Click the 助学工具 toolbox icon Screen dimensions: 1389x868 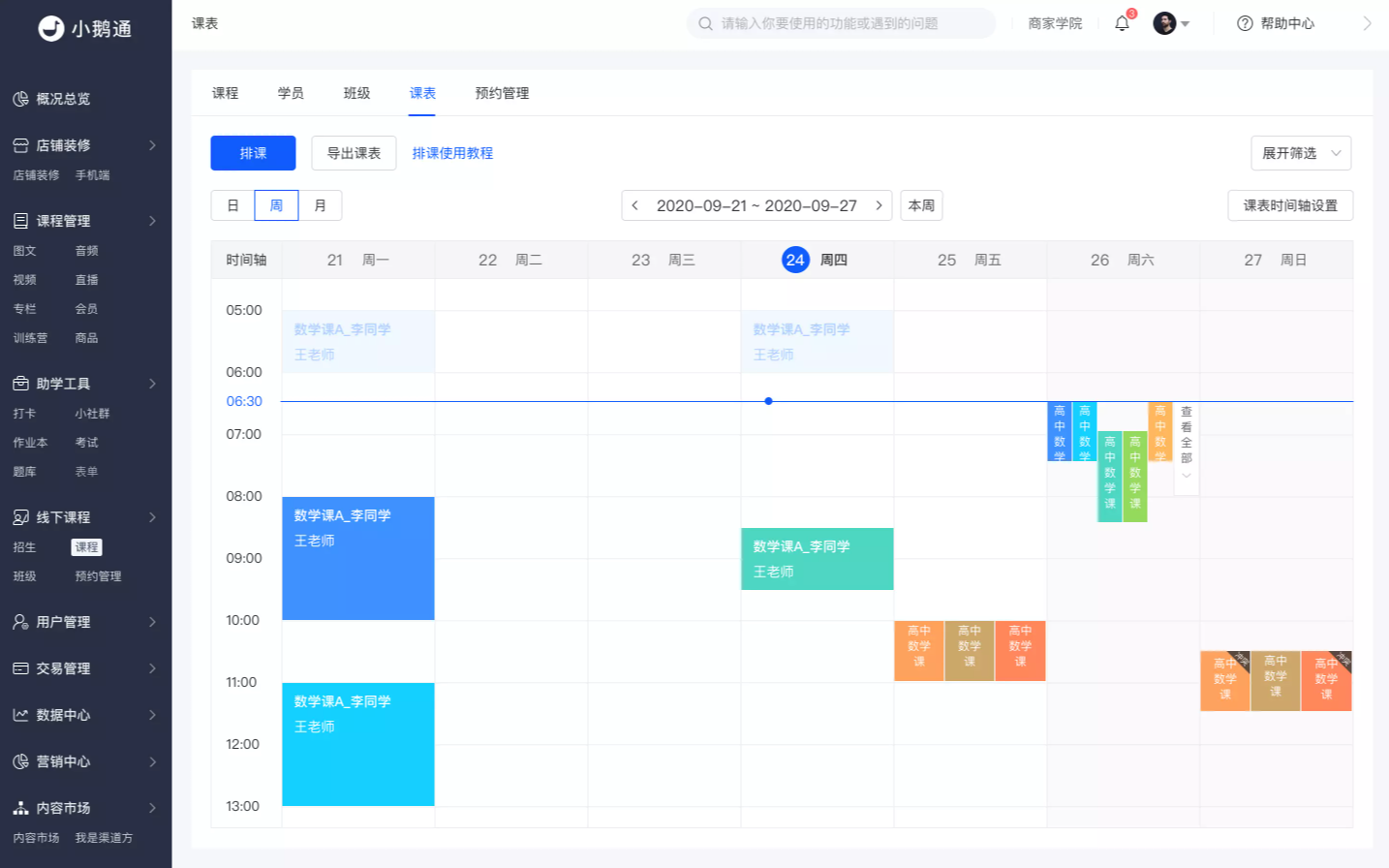(x=20, y=384)
